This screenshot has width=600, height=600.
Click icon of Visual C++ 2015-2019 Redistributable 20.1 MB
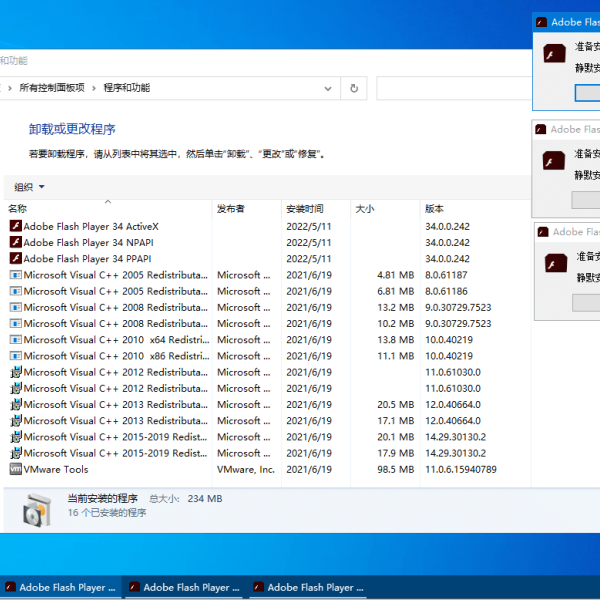click(15, 437)
